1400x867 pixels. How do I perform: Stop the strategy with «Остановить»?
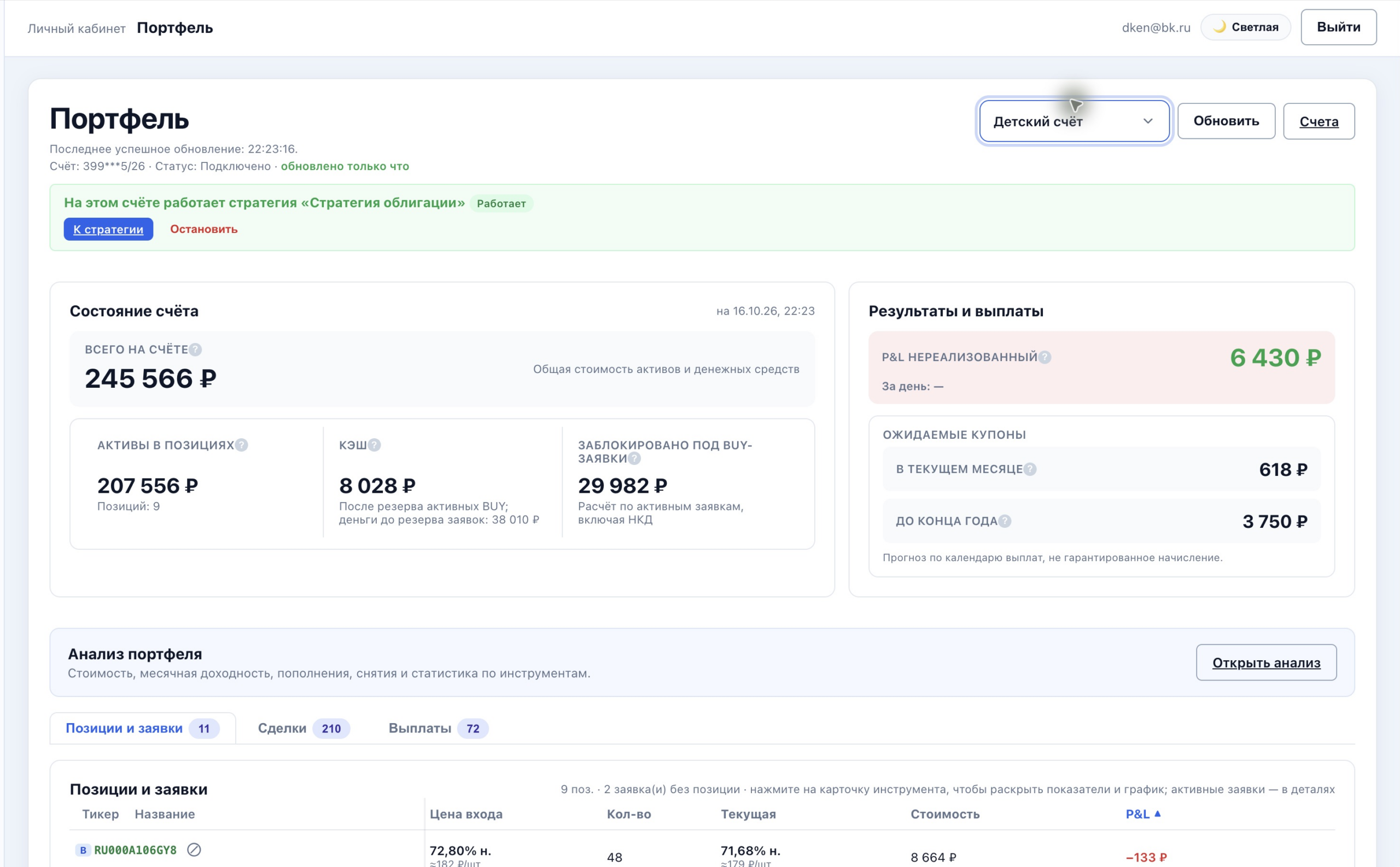(x=203, y=229)
